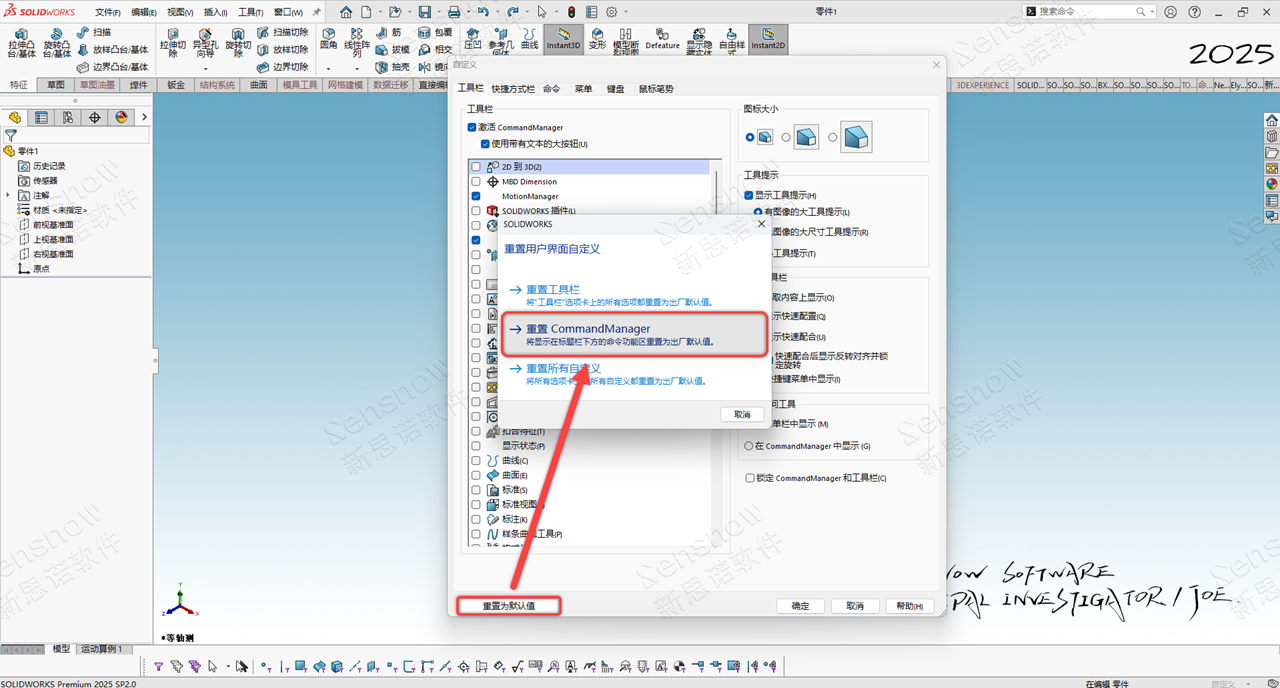Click the traffic light rebuild icon

(x=571, y=12)
